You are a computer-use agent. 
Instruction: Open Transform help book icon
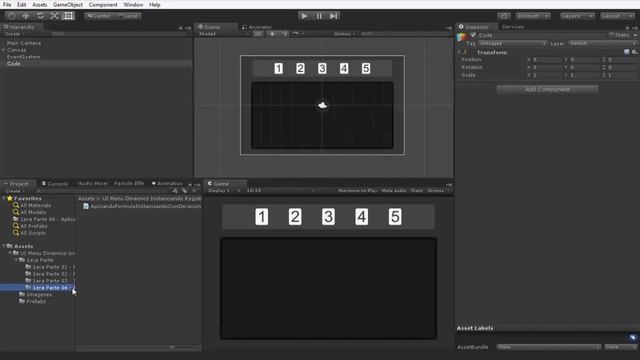pos(627,52)
